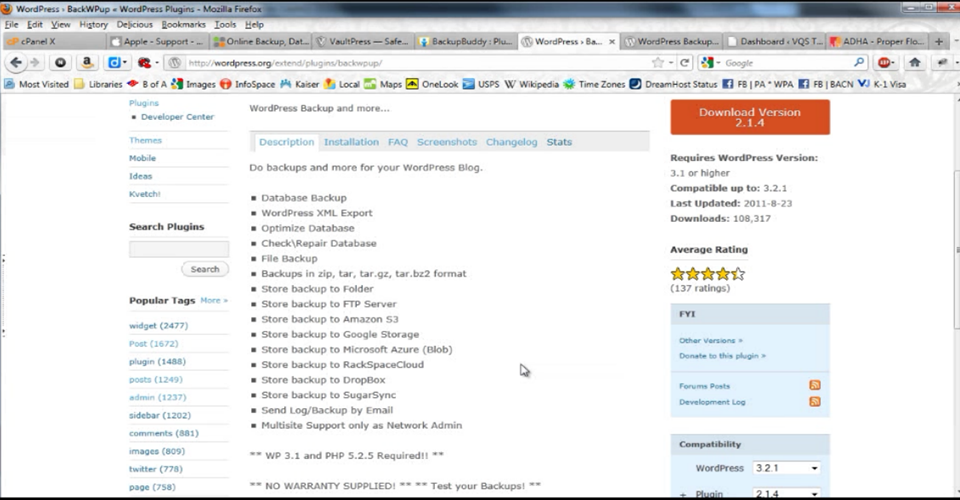Open the Stats plugin tab

point(559,142)
